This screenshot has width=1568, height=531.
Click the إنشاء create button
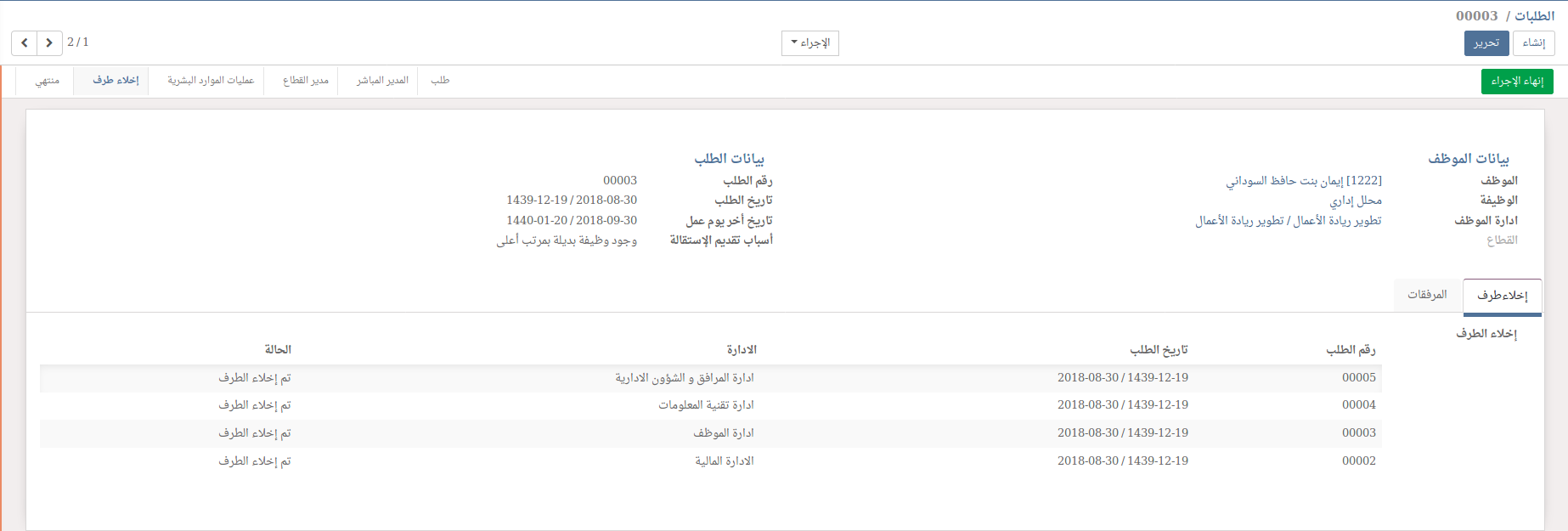[x=1533, y=43]
